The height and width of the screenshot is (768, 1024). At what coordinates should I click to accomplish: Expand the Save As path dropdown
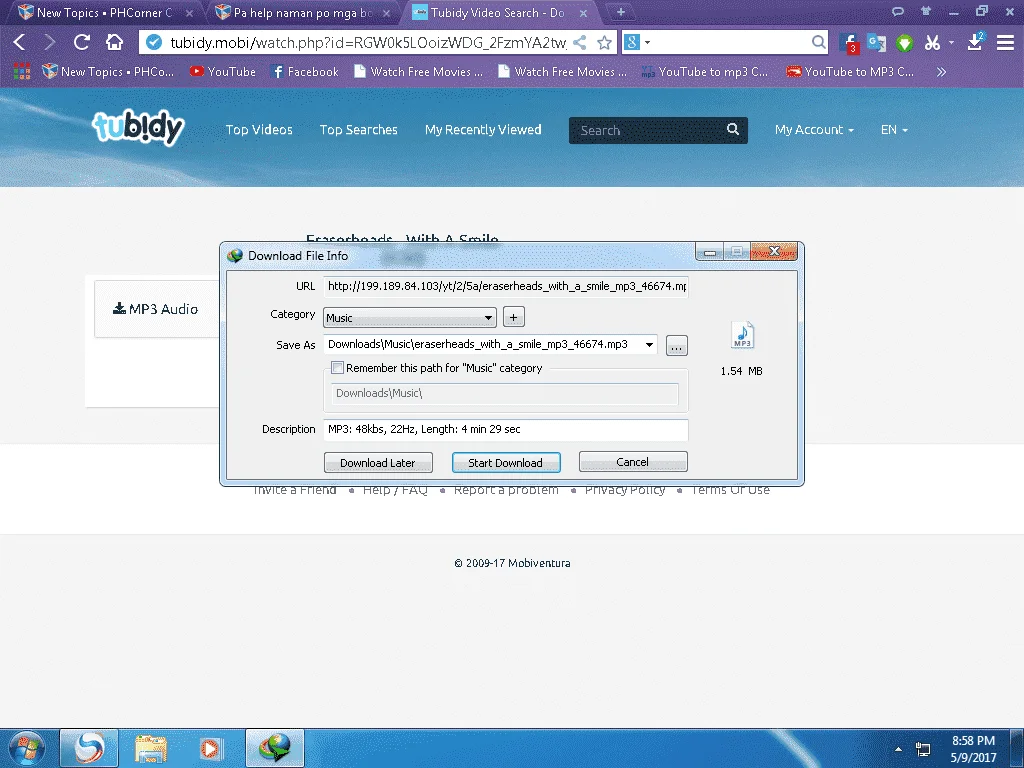649,344
